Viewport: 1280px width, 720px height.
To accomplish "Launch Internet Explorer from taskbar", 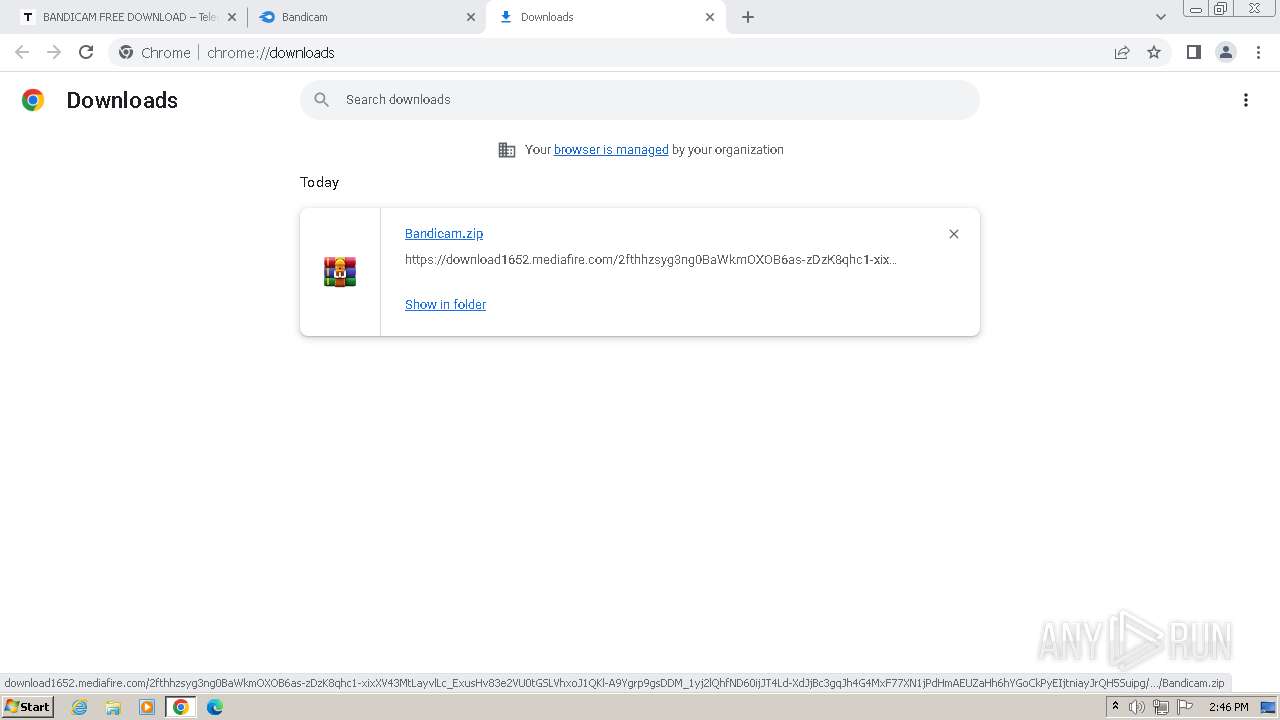I will (80, 707).
